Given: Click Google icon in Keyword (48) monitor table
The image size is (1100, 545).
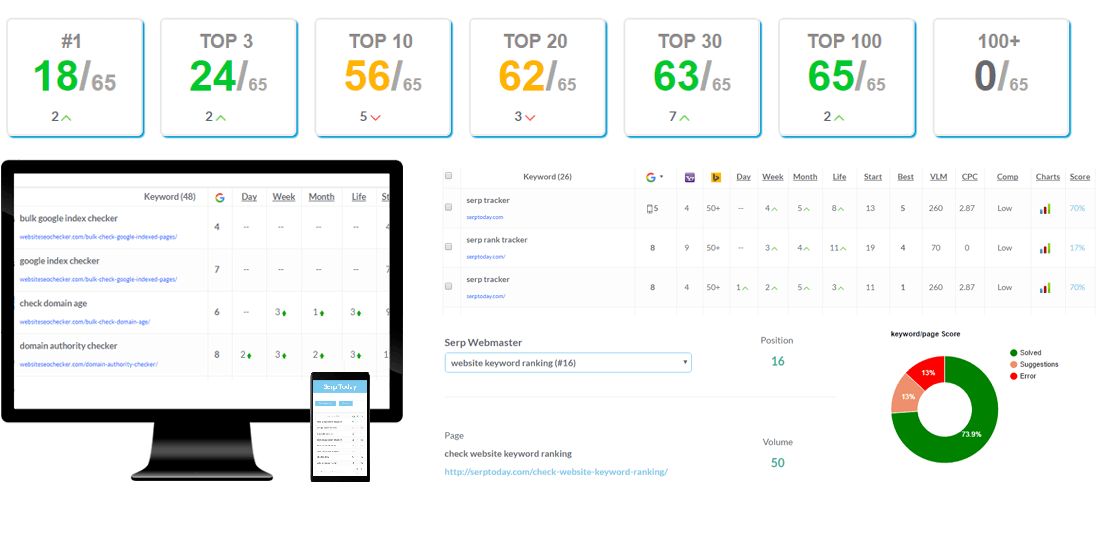Looking at the screenshot, I should tap(220, 198).
